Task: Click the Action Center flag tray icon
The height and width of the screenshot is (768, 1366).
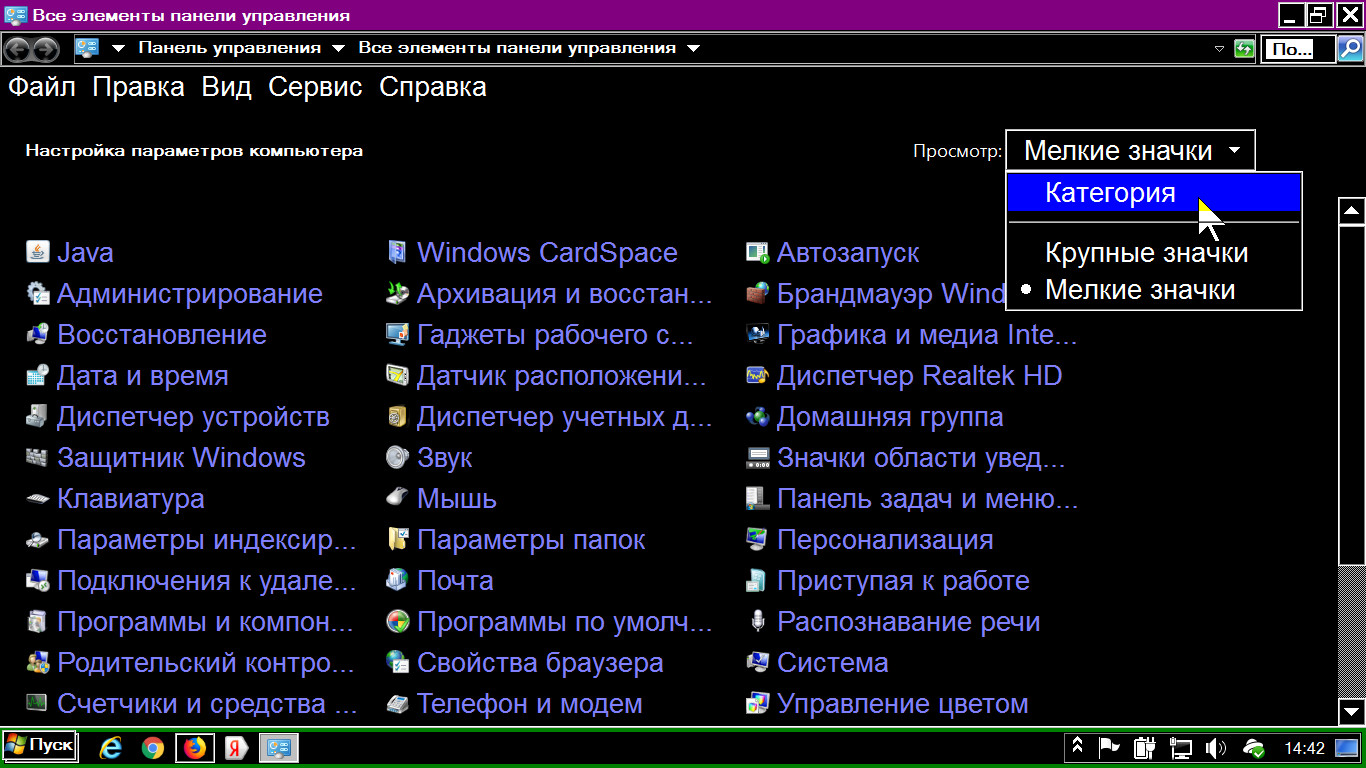Action: (x=1109, y=747)
